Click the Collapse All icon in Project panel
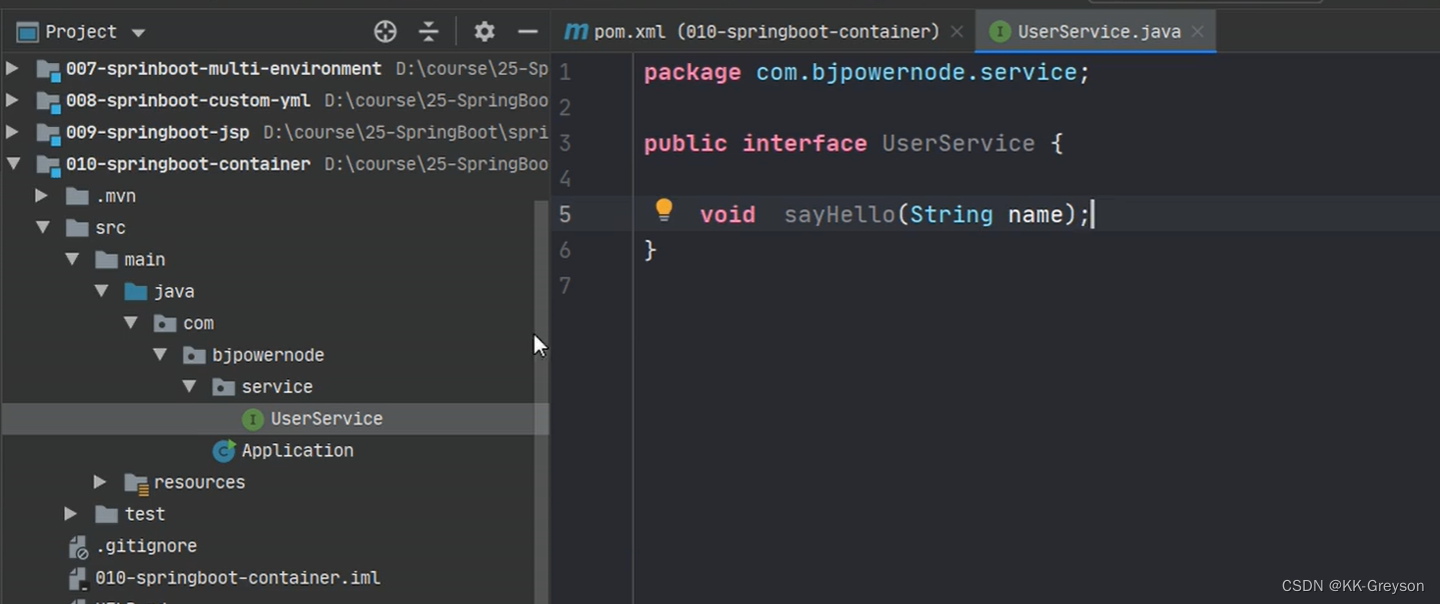 click(429, 32)
